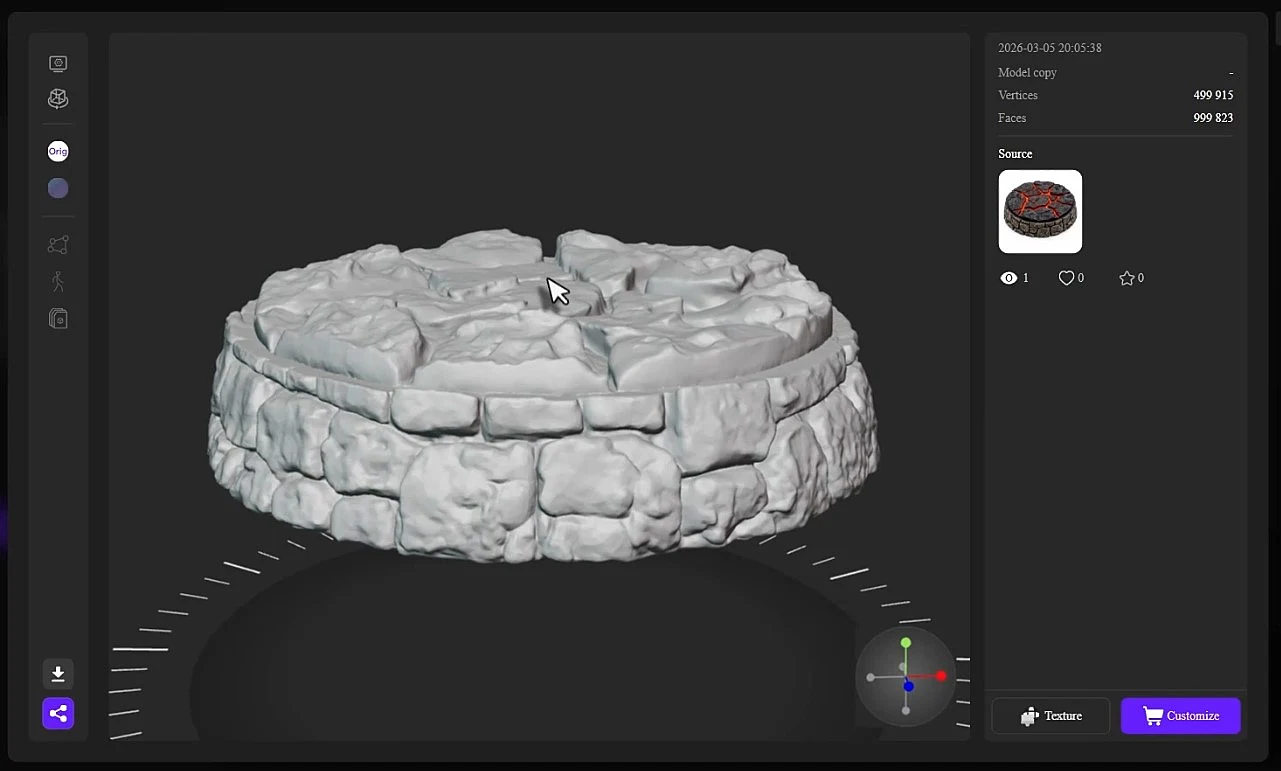Viewport: 1281px width, 771px height.
Task: Toggle the wireframe topology icon
Action: click(x=58, y=244)
